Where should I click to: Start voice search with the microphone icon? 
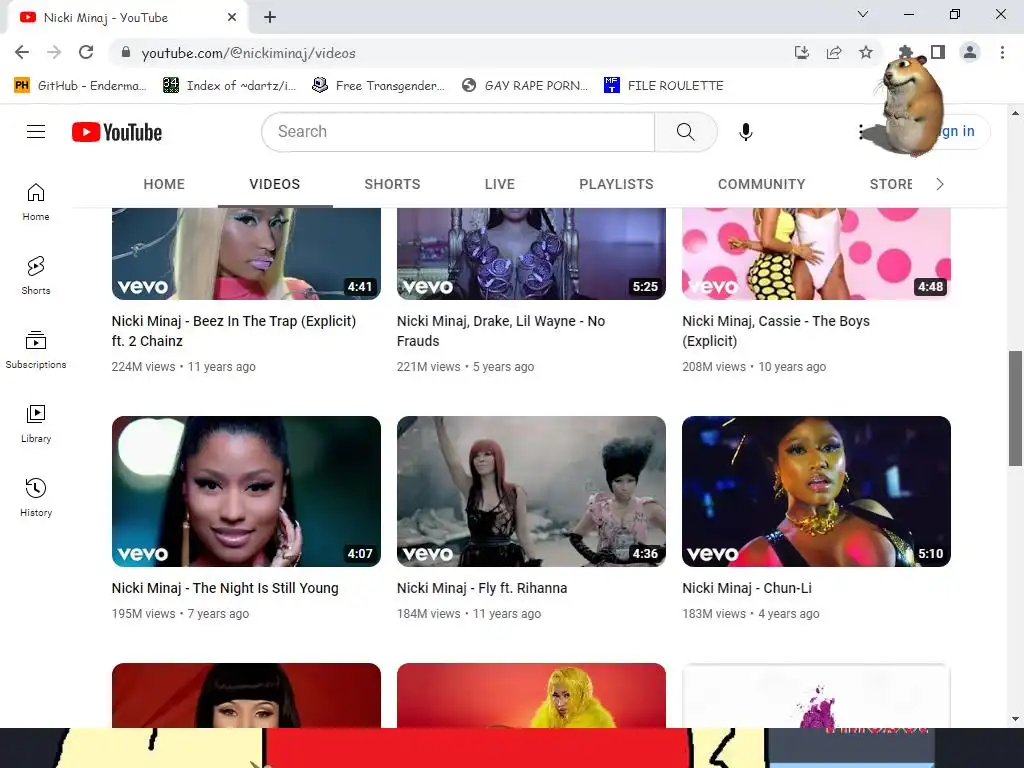746,132
